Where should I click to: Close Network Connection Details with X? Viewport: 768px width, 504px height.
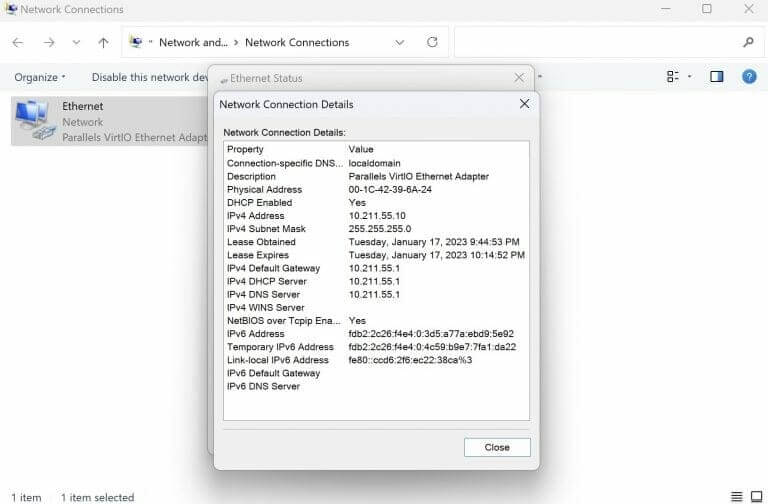click(524, 104)
